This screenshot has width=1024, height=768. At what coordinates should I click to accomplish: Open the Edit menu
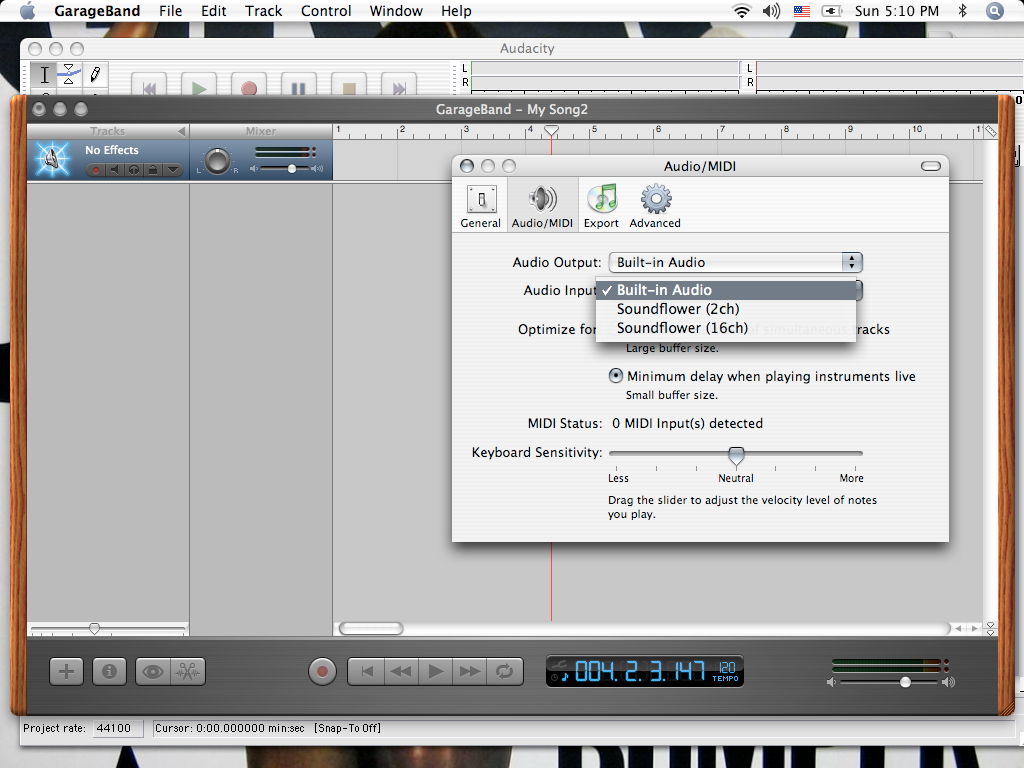pyautogui.click(x=214, y=11)
